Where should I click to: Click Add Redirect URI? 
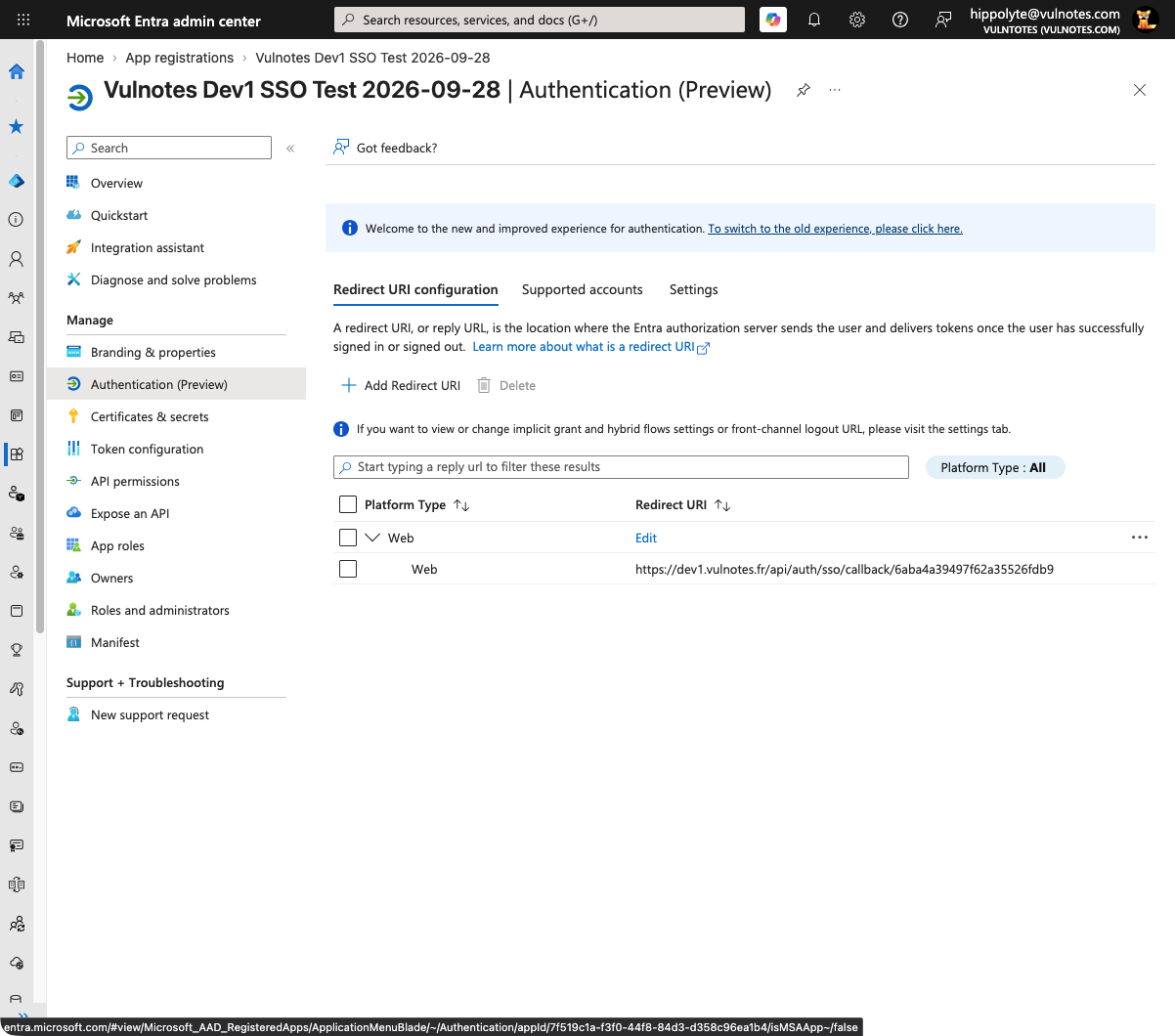pos(401,385)
